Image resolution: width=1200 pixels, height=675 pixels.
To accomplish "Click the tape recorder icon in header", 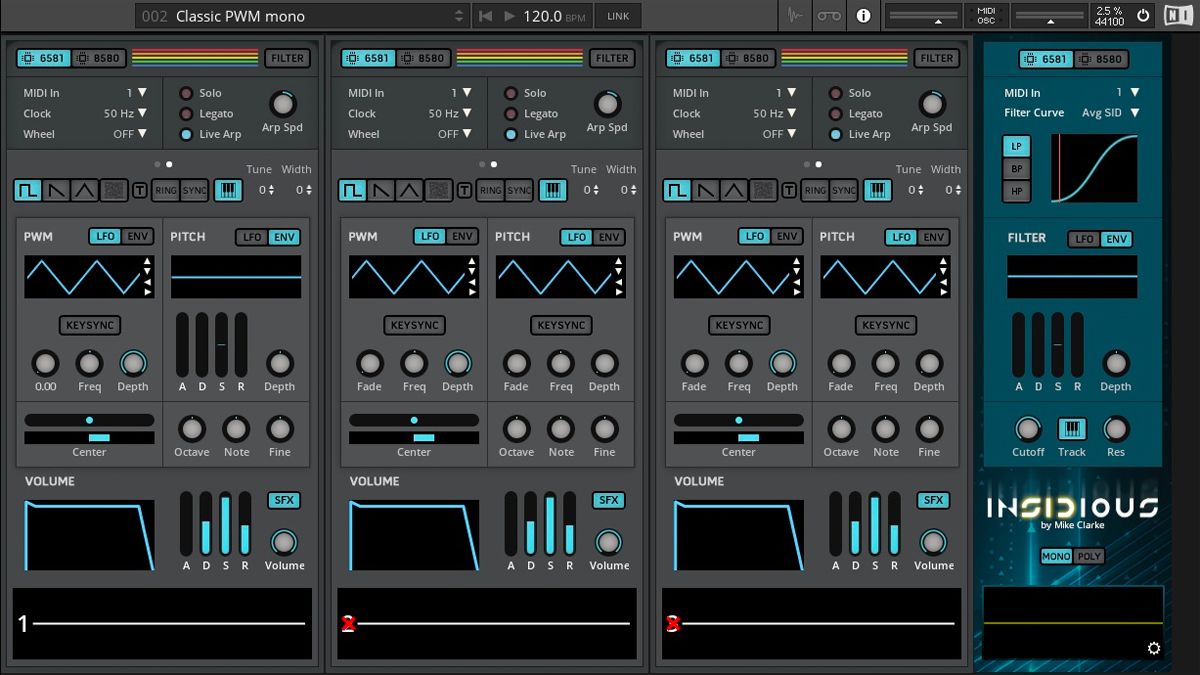I will [829, 15].
